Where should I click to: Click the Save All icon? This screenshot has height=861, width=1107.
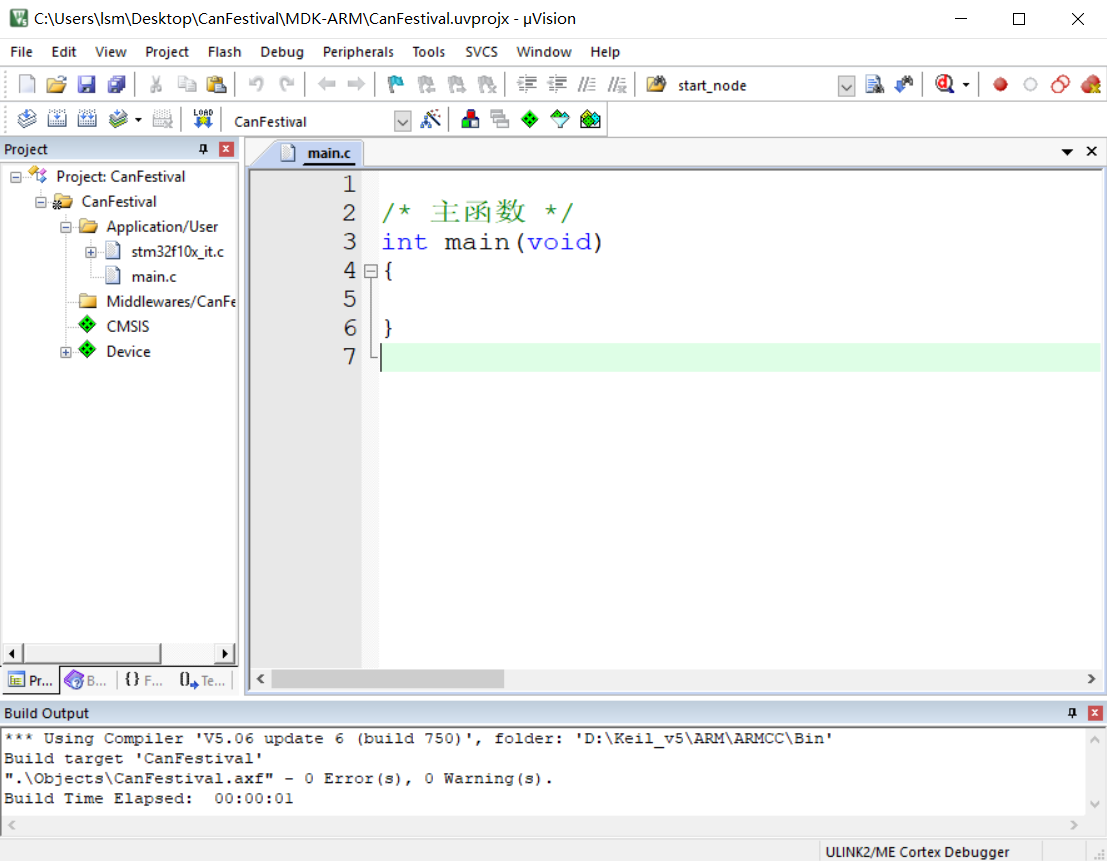point(116,85)
